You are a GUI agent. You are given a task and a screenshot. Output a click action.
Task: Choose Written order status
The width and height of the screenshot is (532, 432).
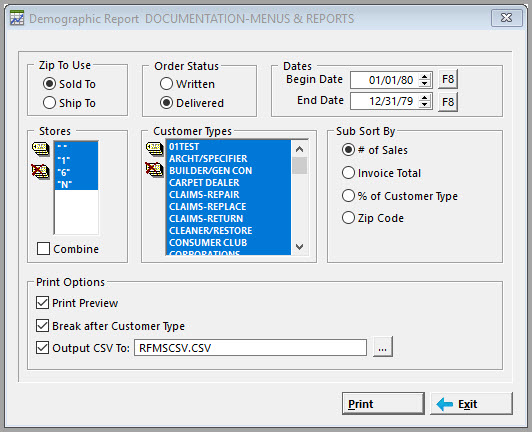click(166, 83)
